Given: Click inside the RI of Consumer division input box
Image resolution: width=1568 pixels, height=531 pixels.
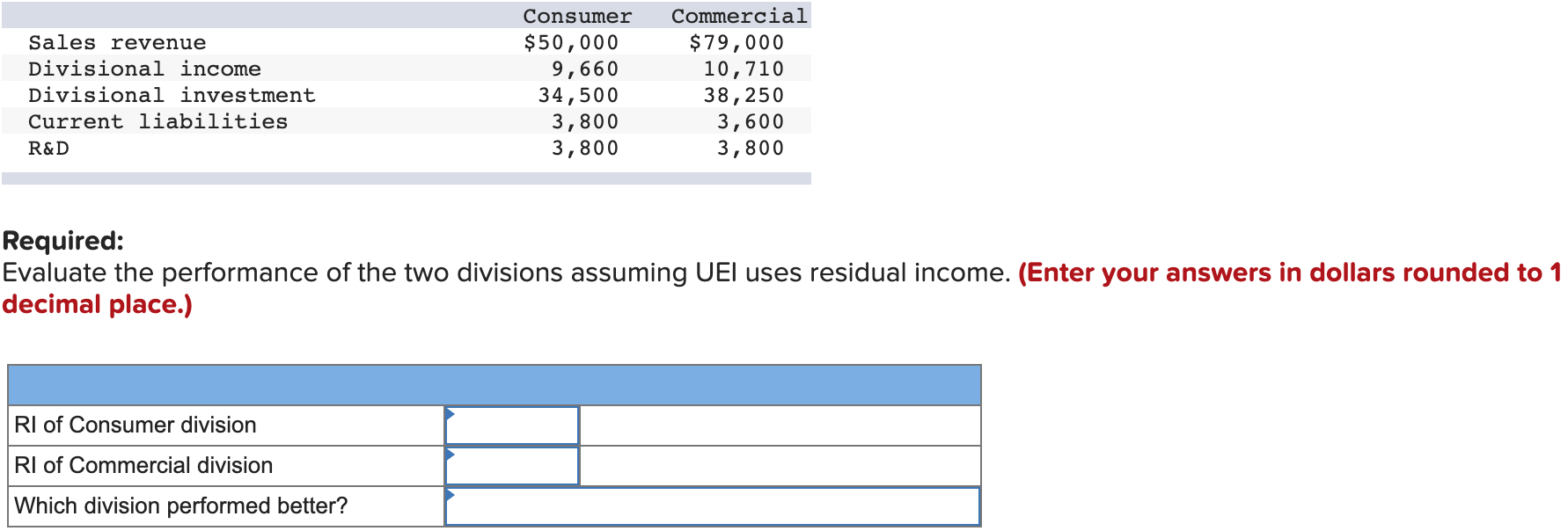Looking at the screenshot, I should (510, 425).
